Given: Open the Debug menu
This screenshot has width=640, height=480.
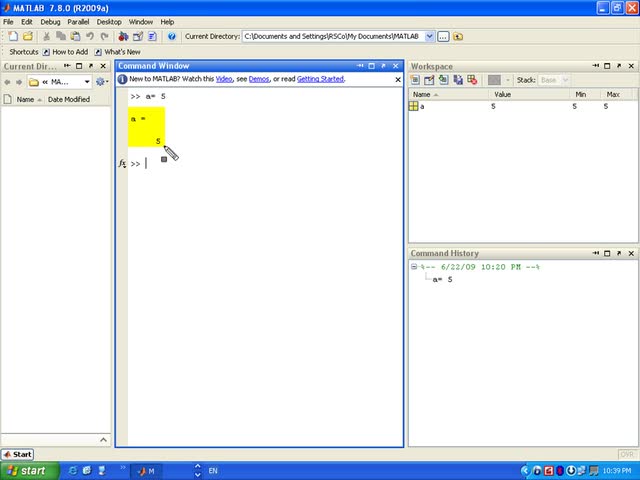Looking at the screenshot, I should pos(50,22).
